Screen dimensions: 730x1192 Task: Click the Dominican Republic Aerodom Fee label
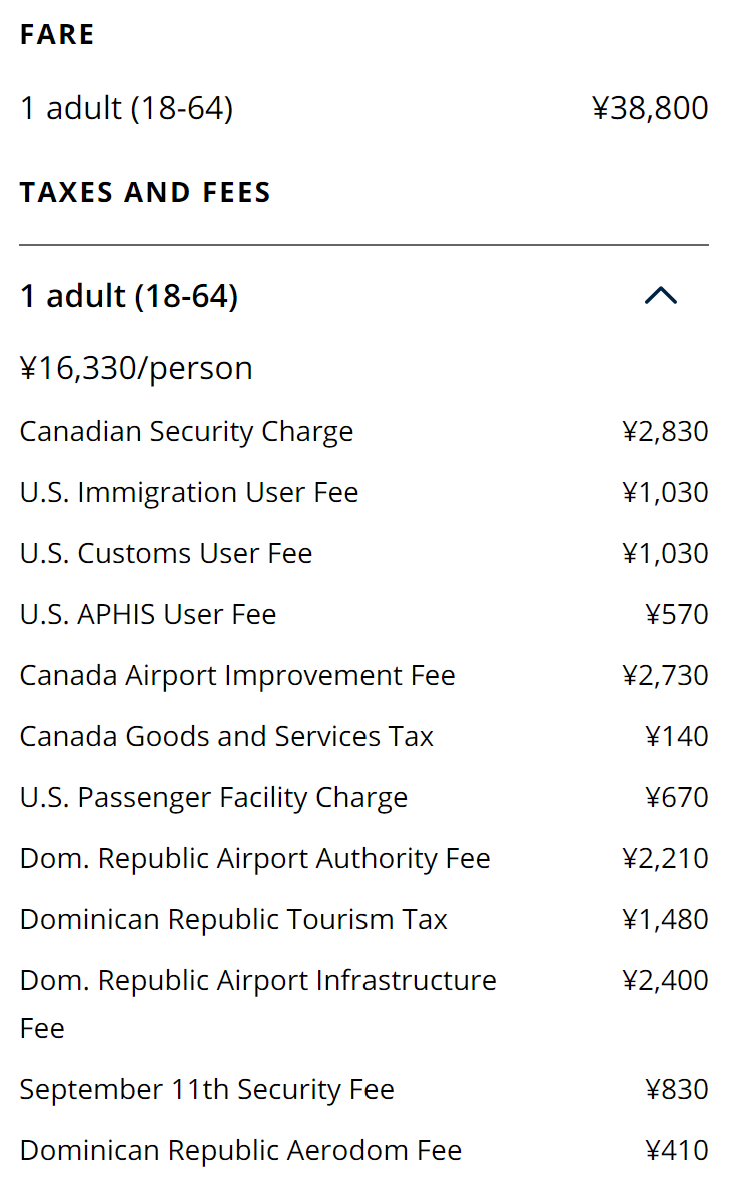click(x=240, y=1151)
